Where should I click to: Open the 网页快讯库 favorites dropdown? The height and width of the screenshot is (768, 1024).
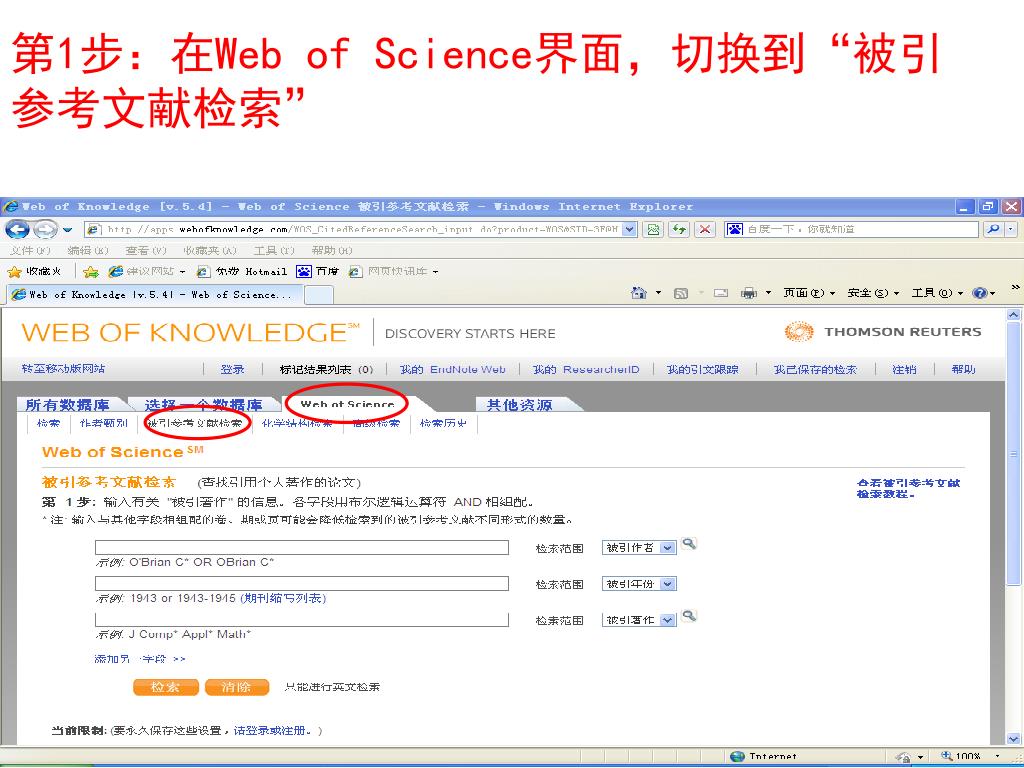(x=393, y=271)
